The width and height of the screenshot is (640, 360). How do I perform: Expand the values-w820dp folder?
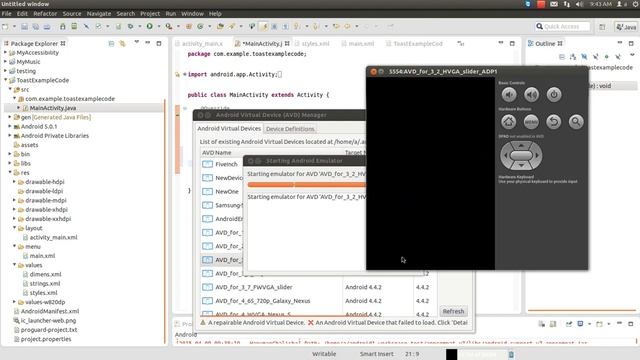click(14, 302)
